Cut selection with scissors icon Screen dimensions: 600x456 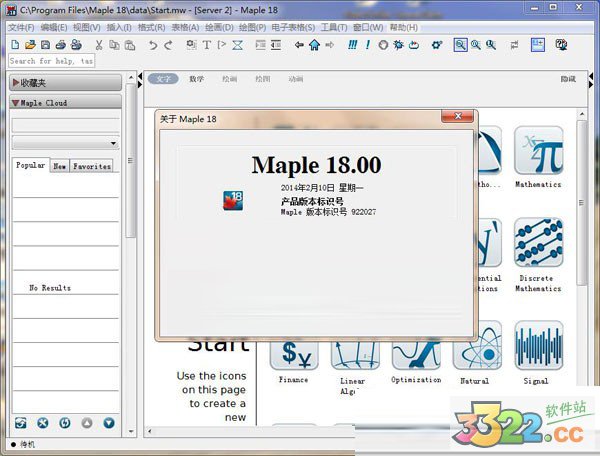pyautogui.click(x=99, y=45)
